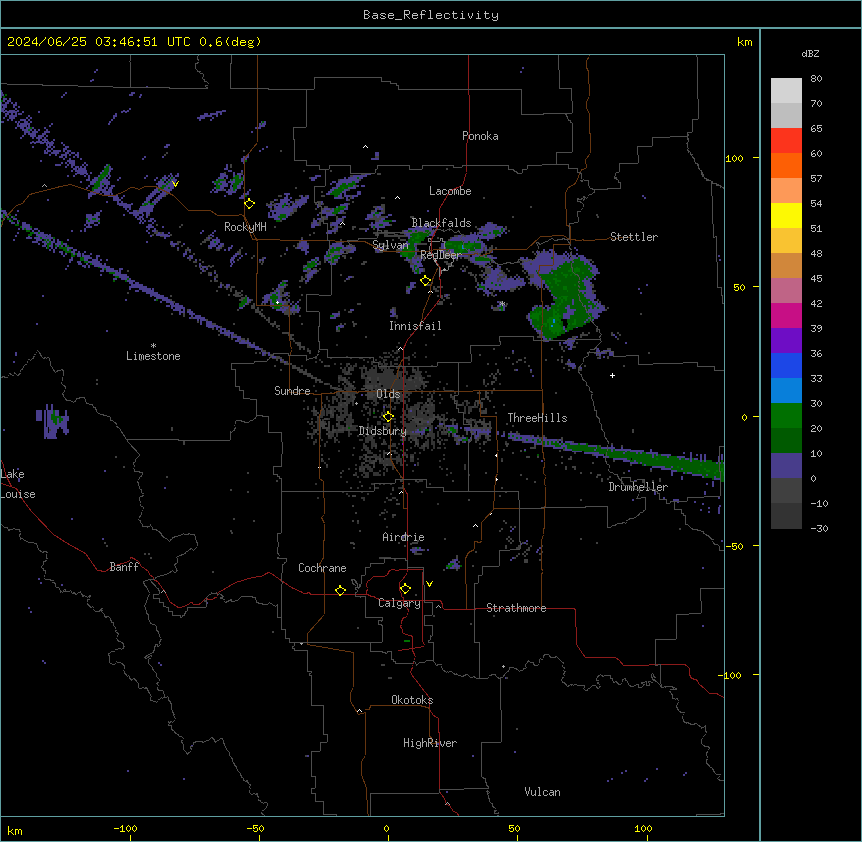Click the yellow diamond between Olds and Didsbury
Screen dimensions: 862x842
click(388, 417)
